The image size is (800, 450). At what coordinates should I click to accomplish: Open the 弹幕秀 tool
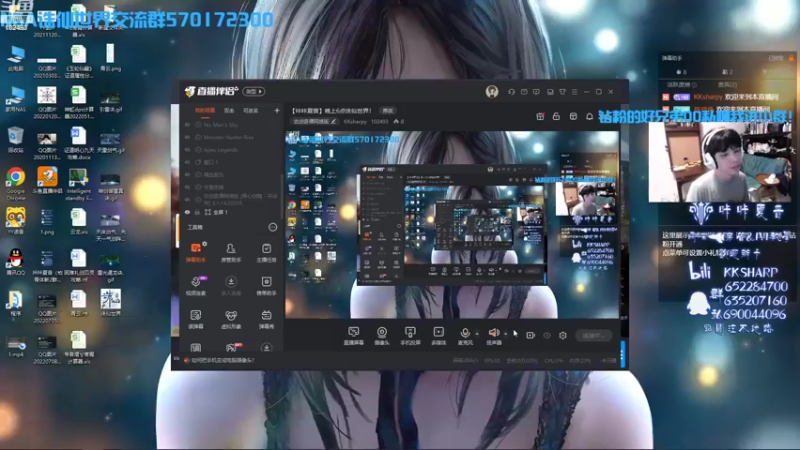click(266, 319)
